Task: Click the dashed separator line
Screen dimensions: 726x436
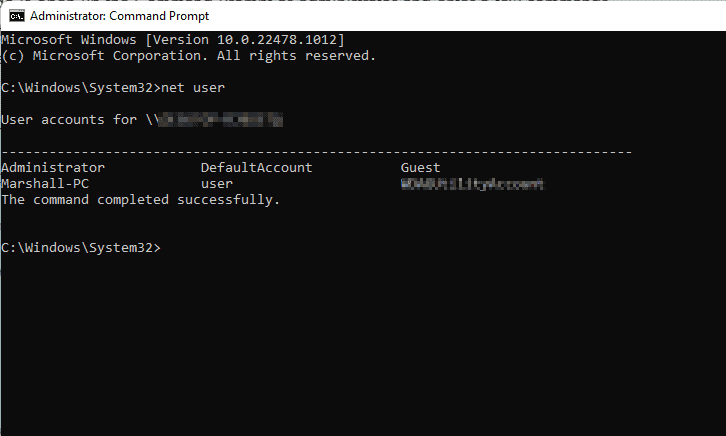Action: coord(317,152)
